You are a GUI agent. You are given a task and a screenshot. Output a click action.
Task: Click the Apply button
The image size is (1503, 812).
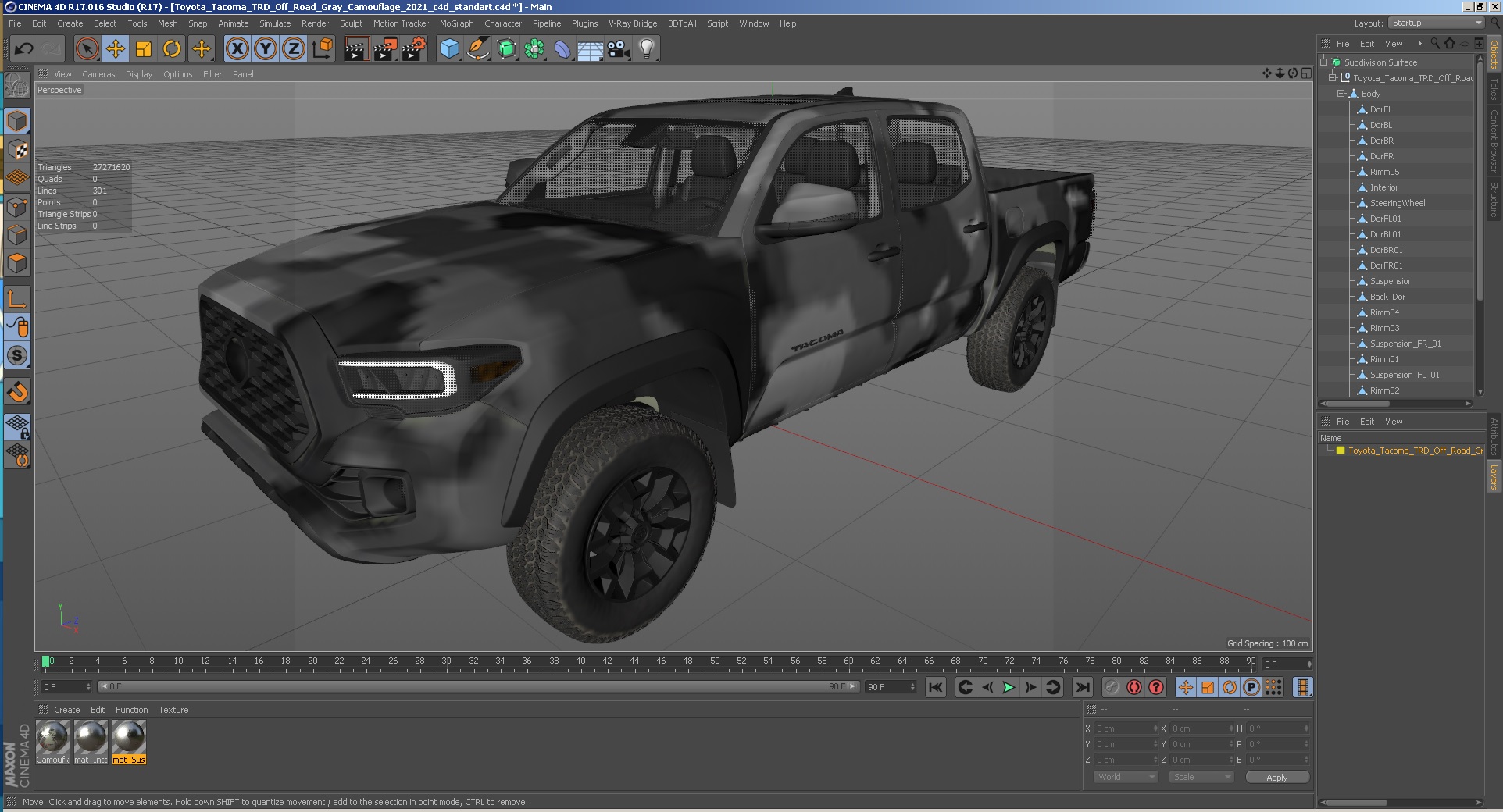click(x=1276, y=777)
